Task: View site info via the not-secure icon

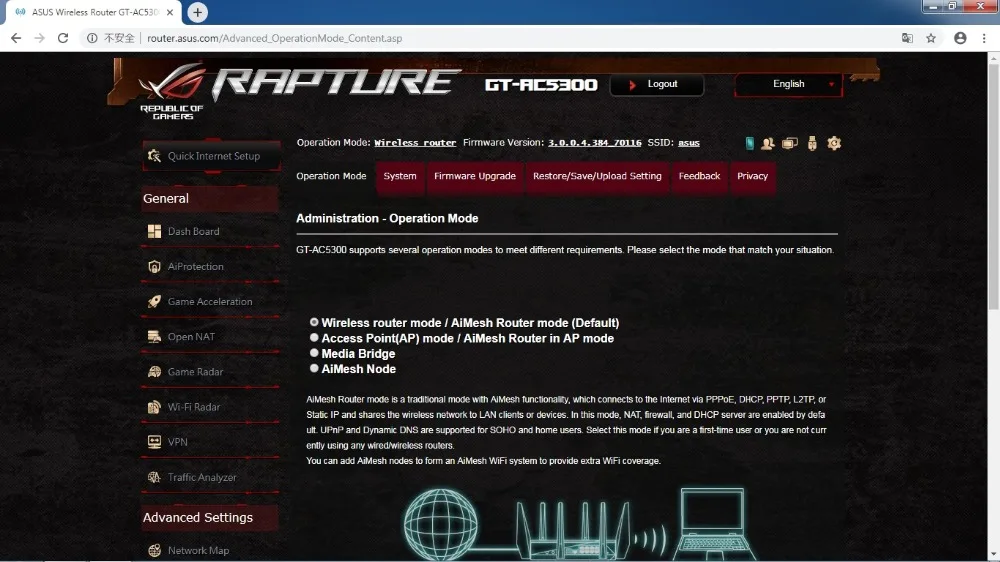Action: (92, 38)
